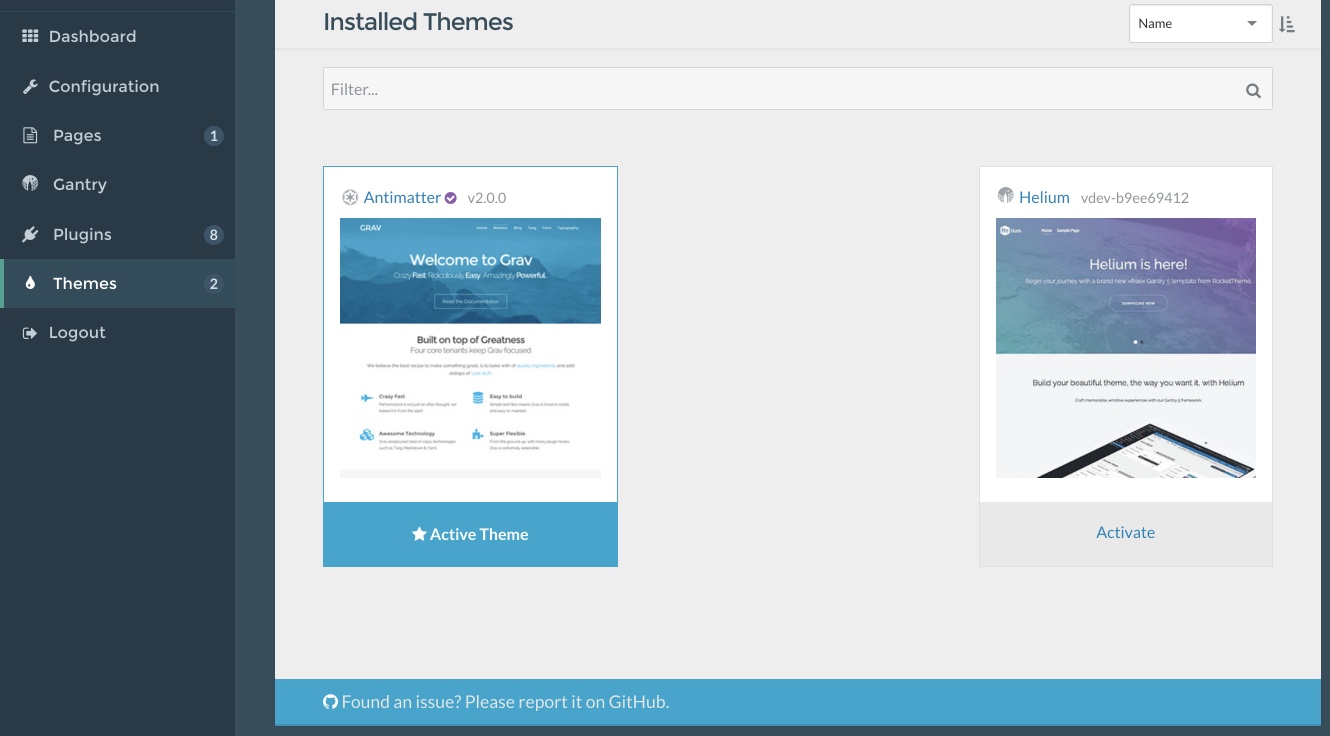Toggle the sort order icon beside Name
This screenshot has height=736, width=1330.
click(1288, 23)
